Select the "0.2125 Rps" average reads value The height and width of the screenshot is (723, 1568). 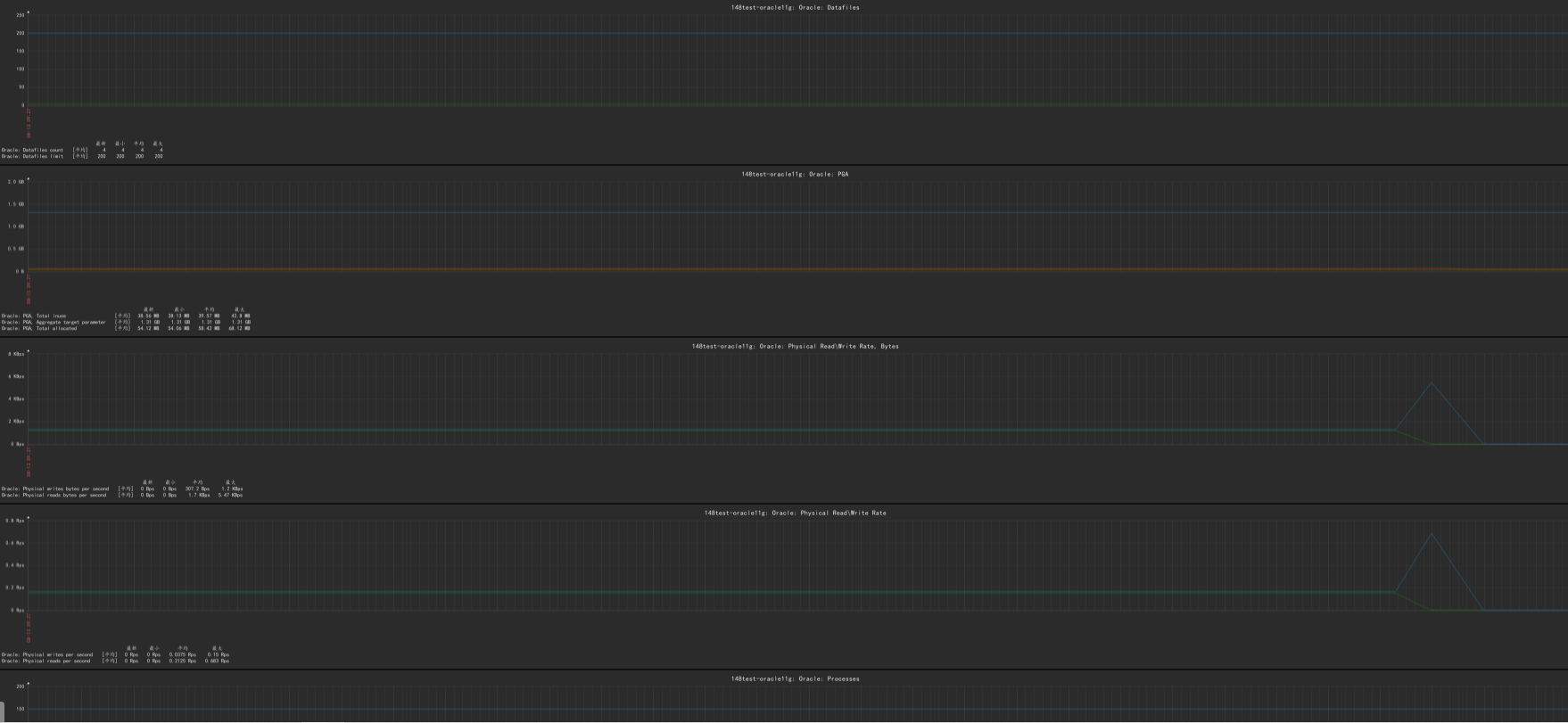tap(183, 661)
